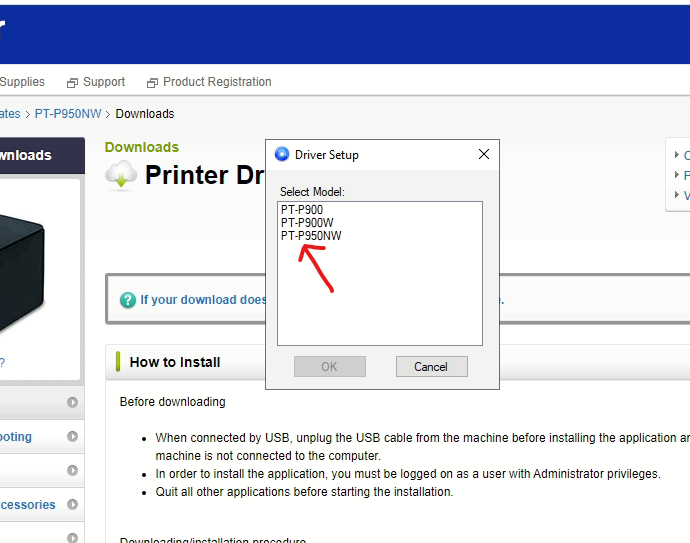Image resolution: width=690 pixels, height=543 pixels.
Task: Close the Driver Setup dialog
Action: tap(484, 154)
